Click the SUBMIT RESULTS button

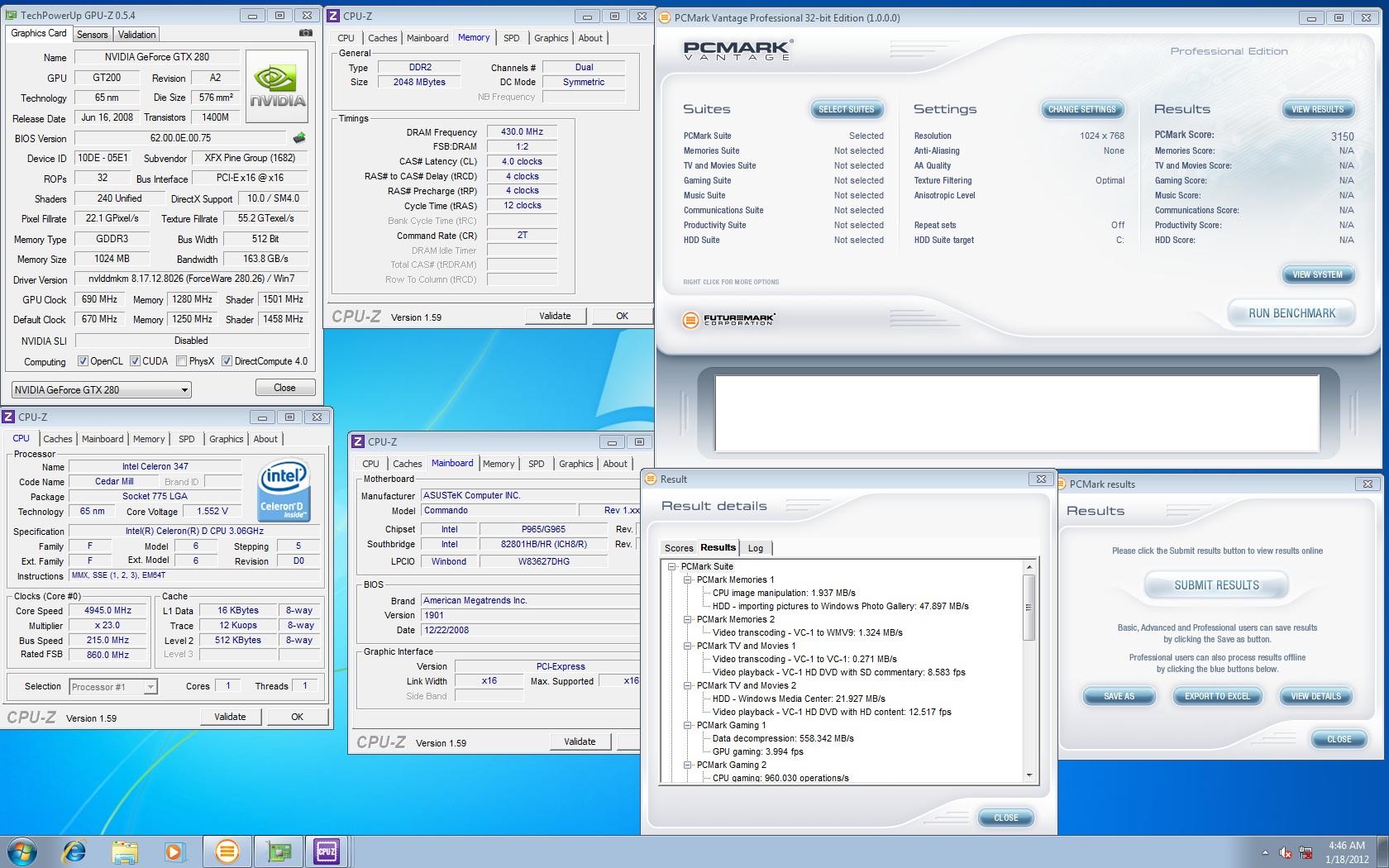click(x=1216, y=585)
